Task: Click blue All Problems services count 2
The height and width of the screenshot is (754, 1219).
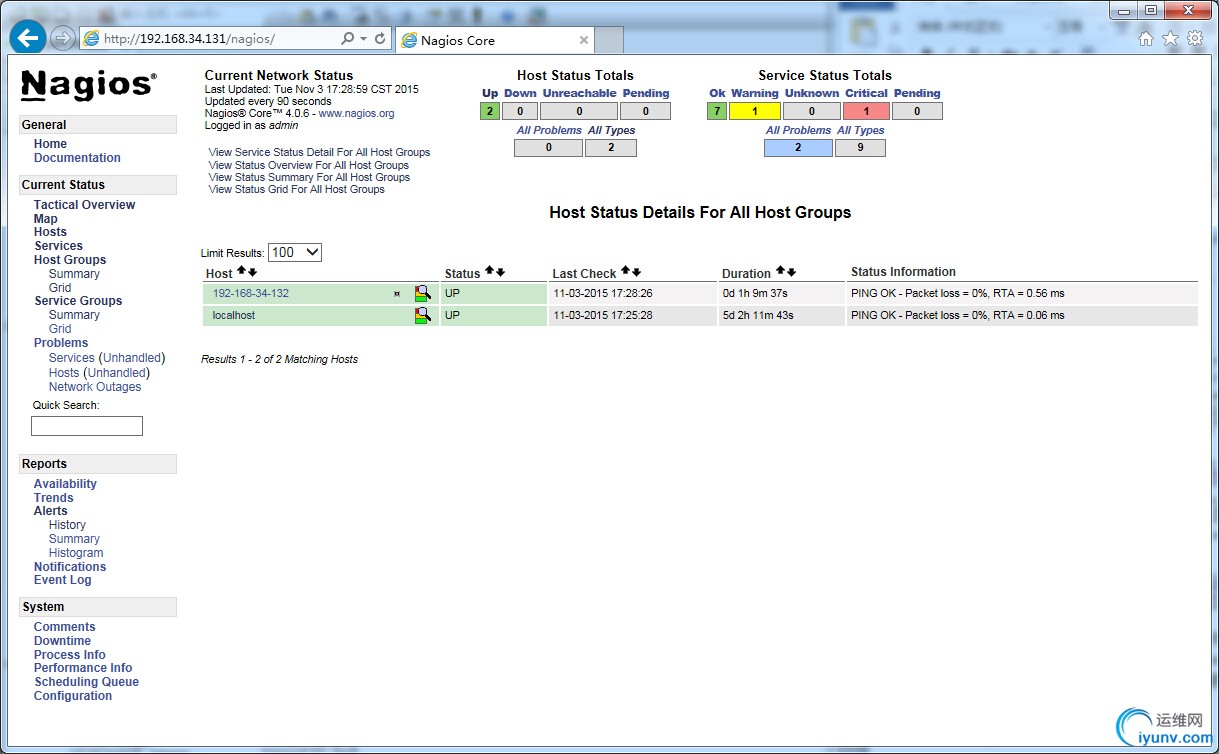Action: click(x=798, y=148)
